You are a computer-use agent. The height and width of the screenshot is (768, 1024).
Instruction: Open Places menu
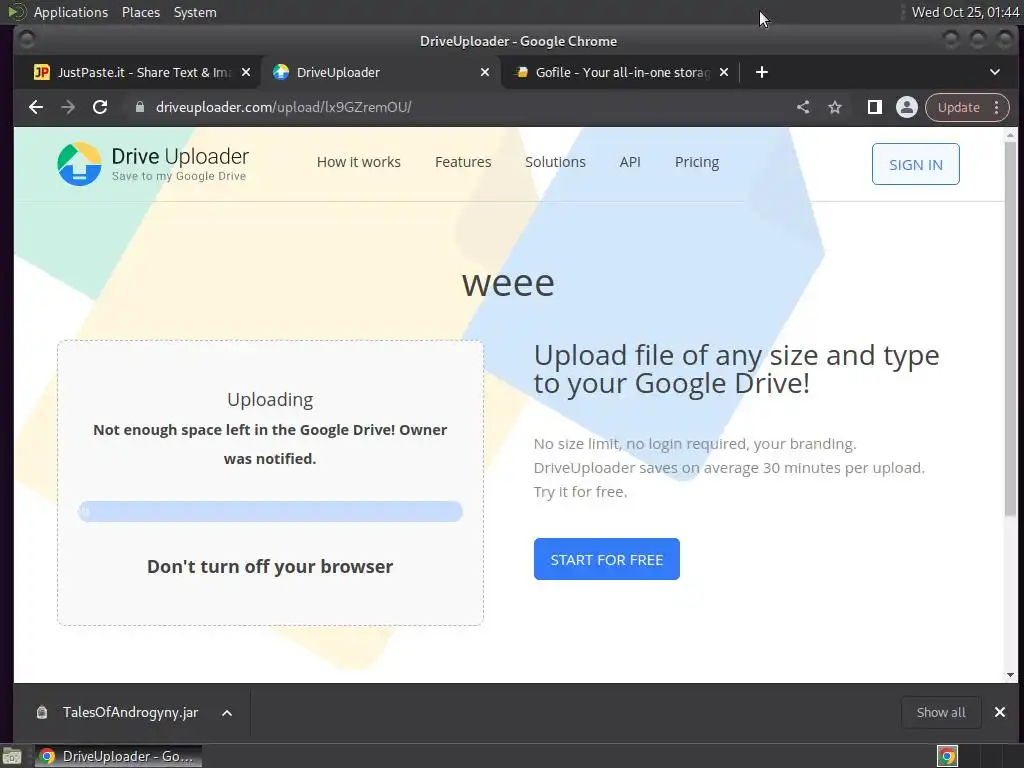[x=141, y=12]
